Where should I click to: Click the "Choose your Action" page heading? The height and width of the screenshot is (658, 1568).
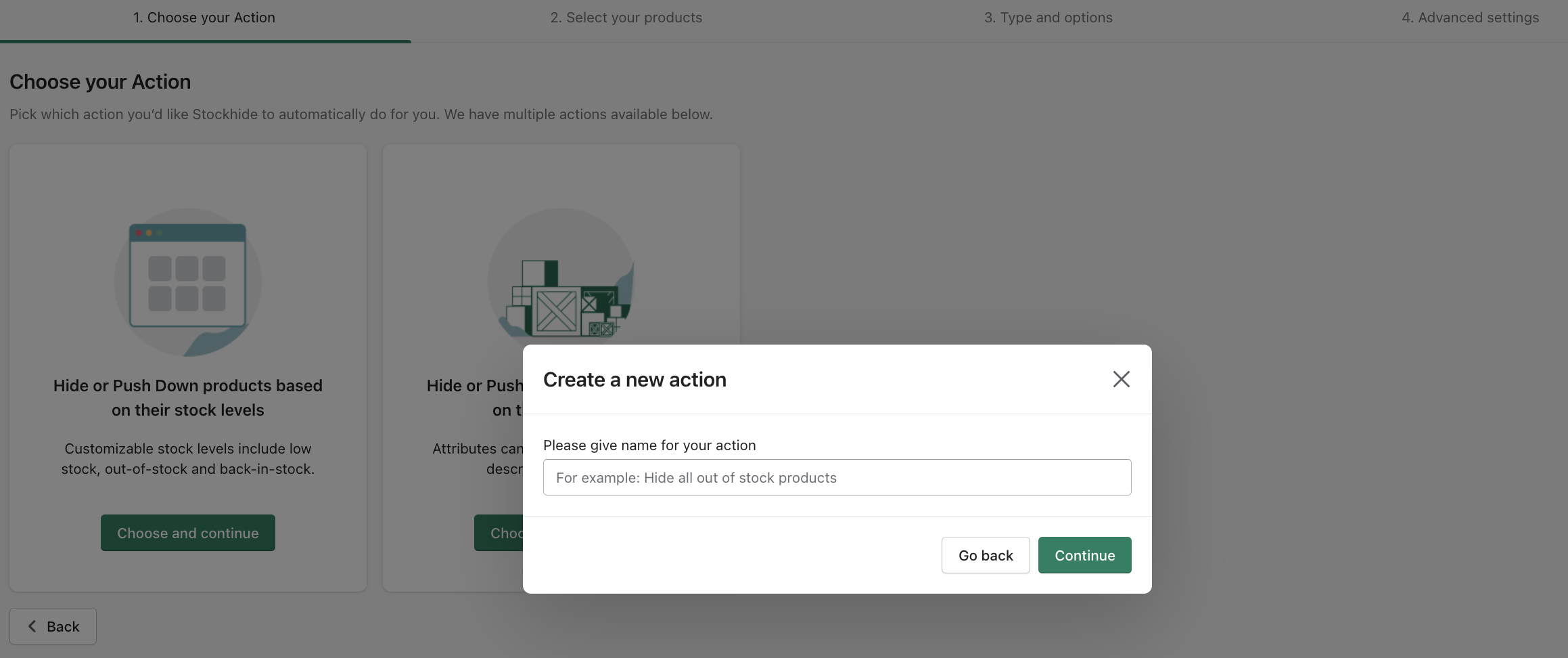[x=100, y=82]
